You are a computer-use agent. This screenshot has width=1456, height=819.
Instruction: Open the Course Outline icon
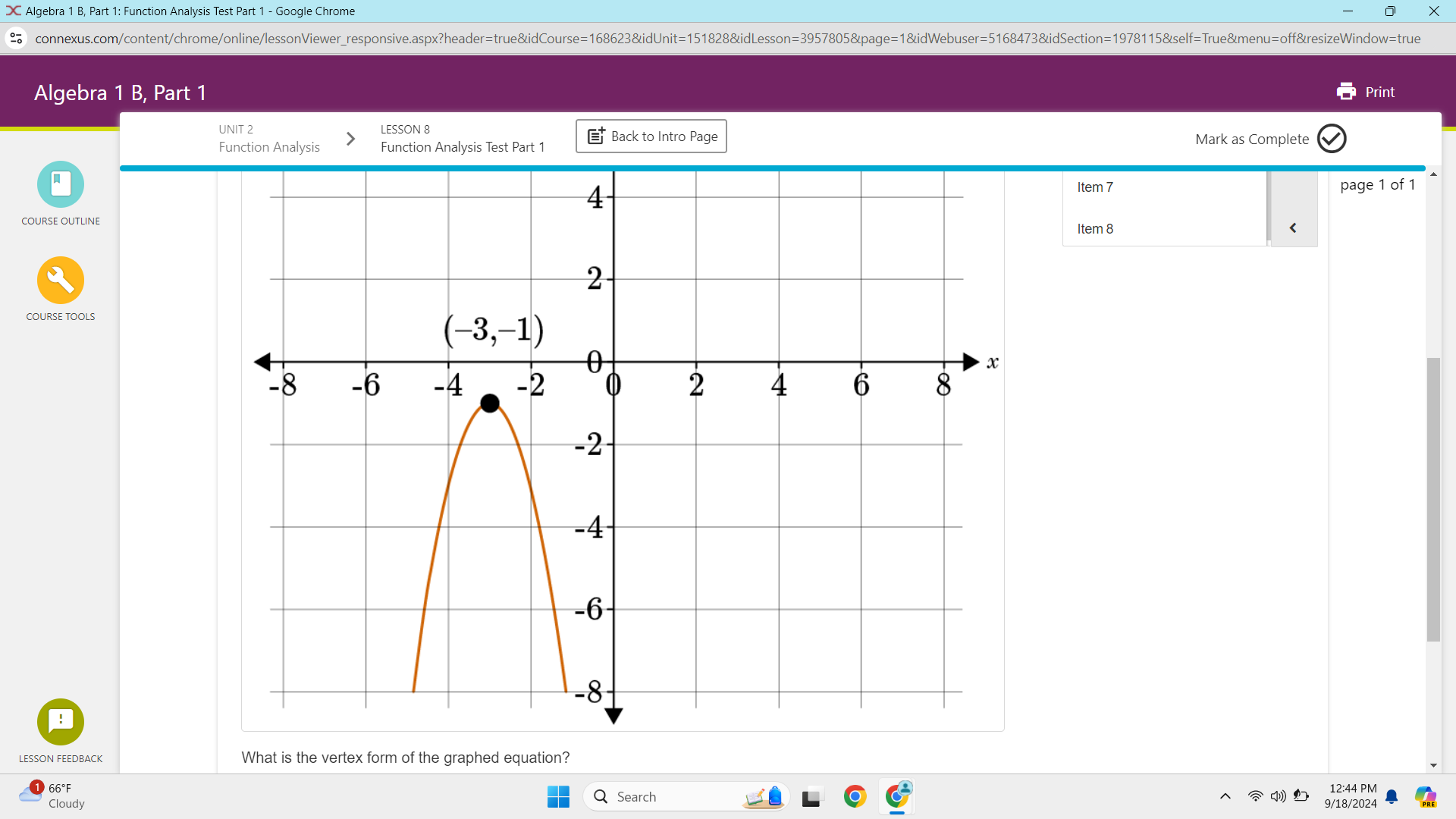coord(61,184)
